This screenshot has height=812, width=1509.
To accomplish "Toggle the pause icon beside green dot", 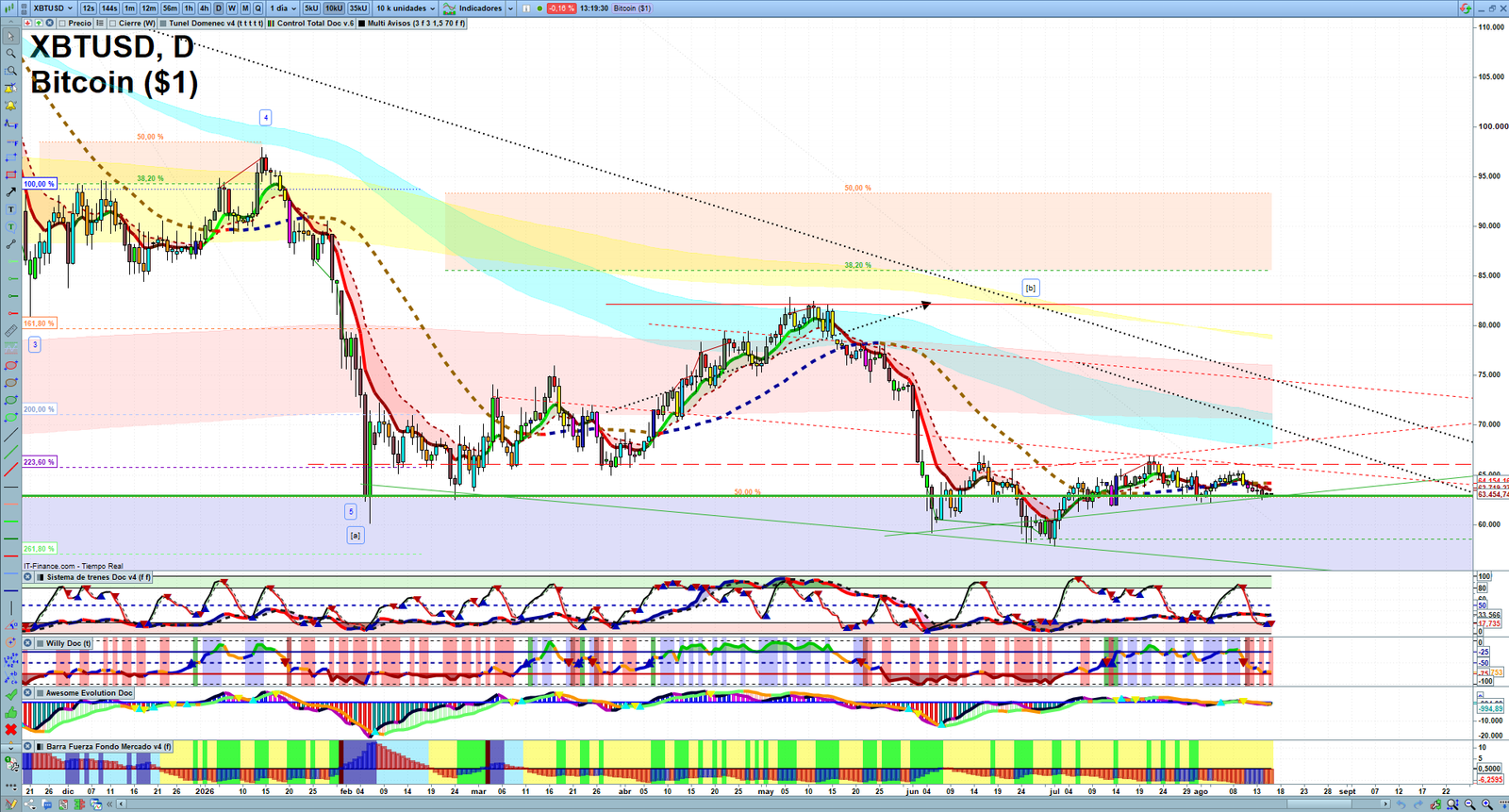I will click(527, 8).
